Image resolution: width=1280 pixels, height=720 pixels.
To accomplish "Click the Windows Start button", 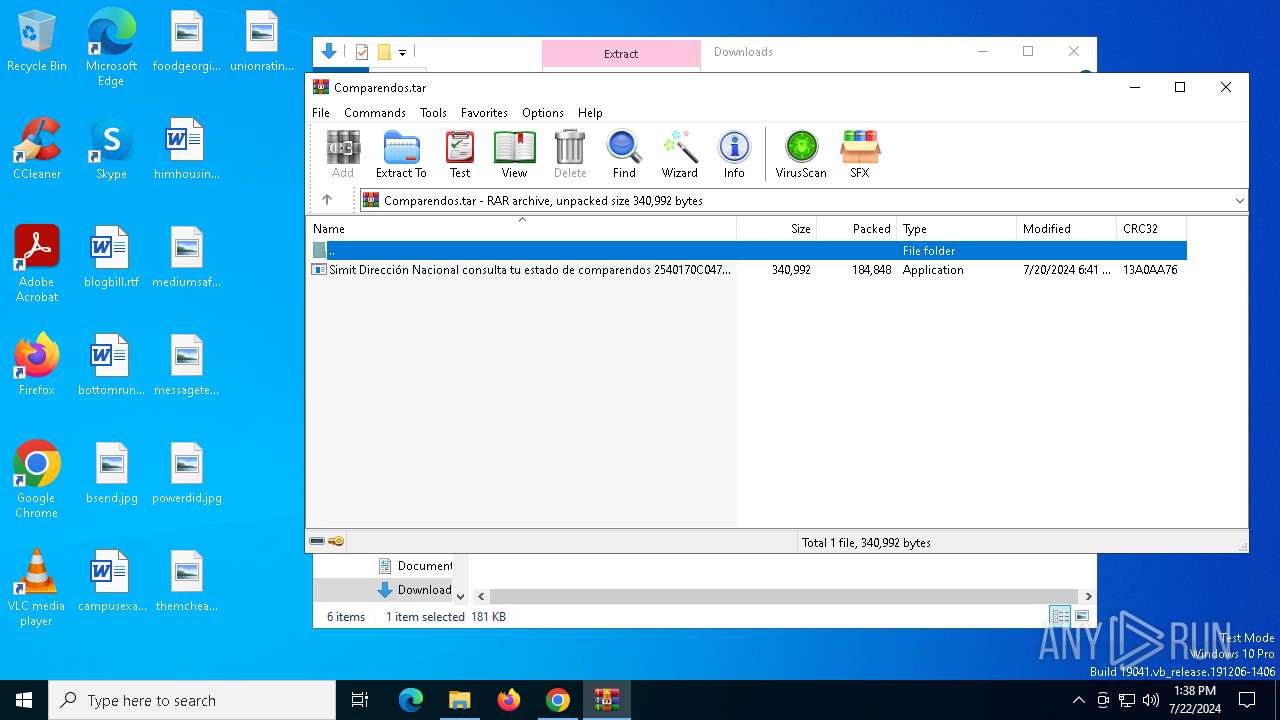I will pos(24,700).
